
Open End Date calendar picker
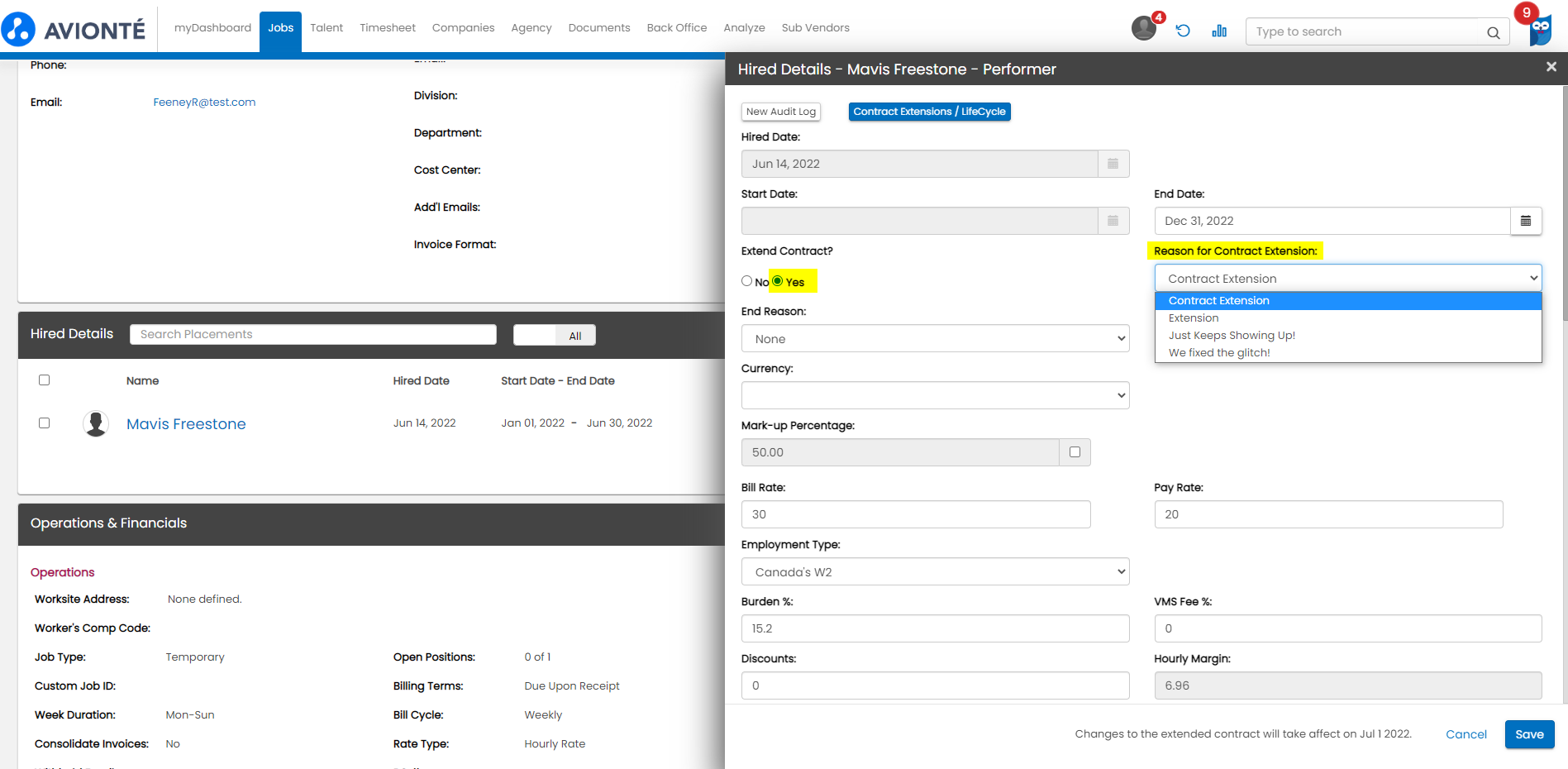1526,221
